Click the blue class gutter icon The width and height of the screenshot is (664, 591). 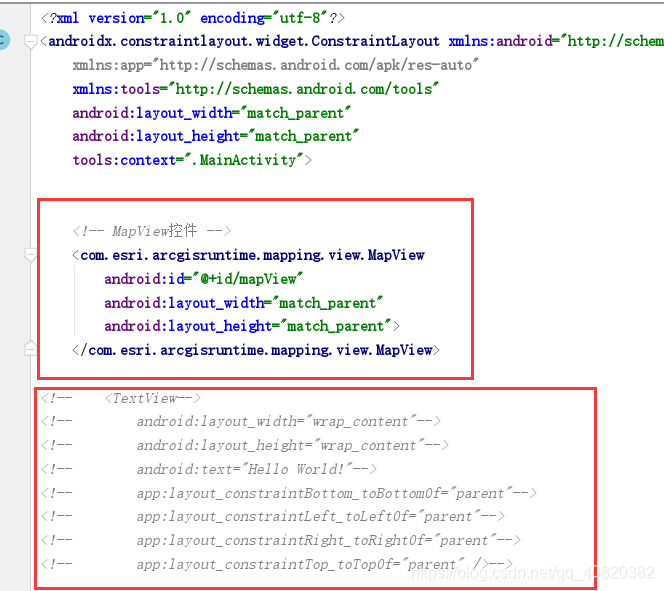click(x=3, y=40)
